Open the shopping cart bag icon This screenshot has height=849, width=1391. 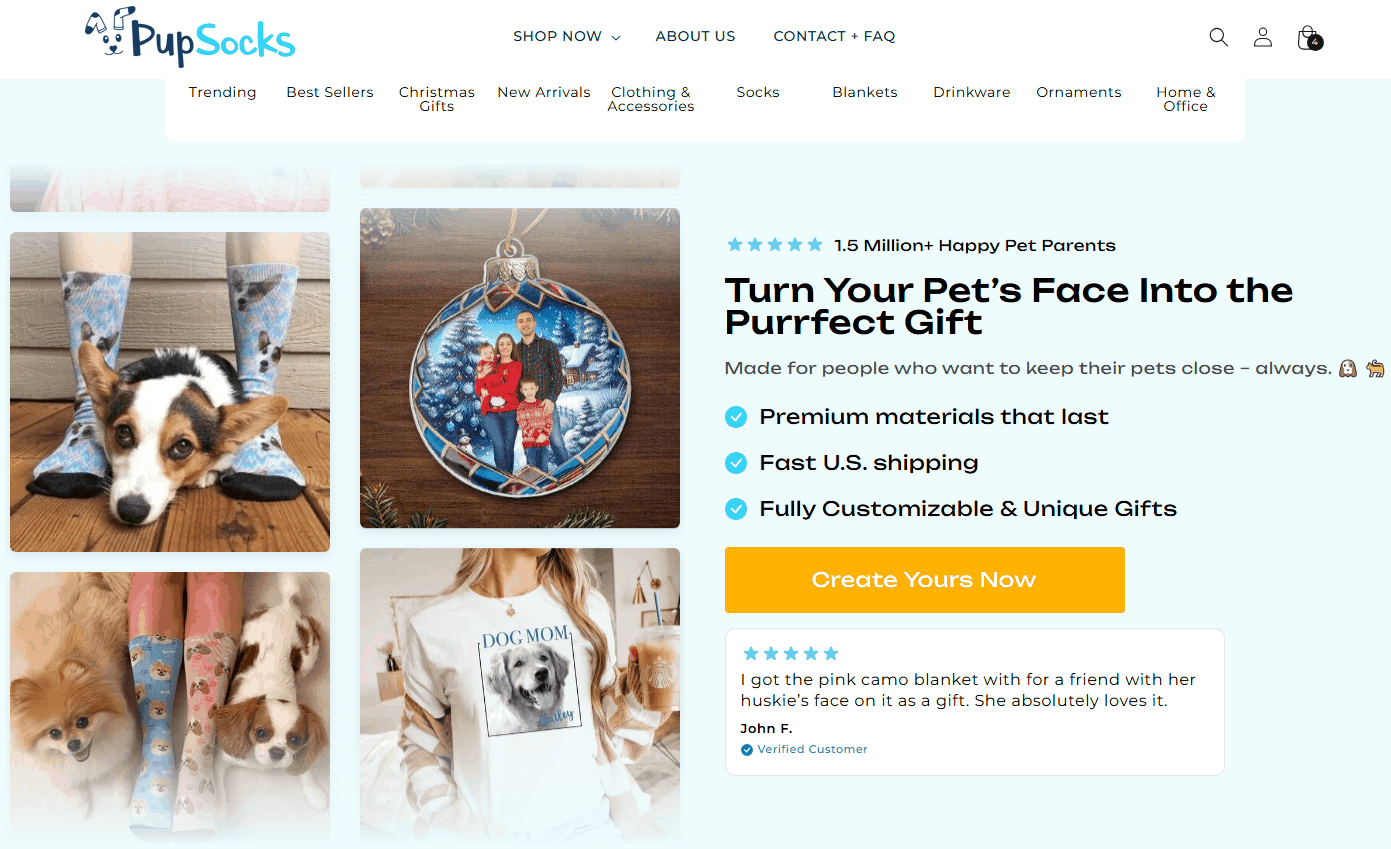(x=1308, y=38)
